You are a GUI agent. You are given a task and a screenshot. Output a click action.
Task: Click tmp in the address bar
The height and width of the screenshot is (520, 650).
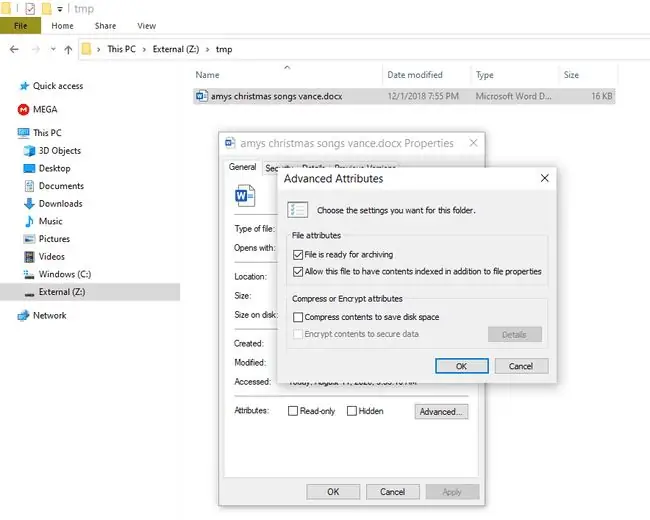coord(224,49)
